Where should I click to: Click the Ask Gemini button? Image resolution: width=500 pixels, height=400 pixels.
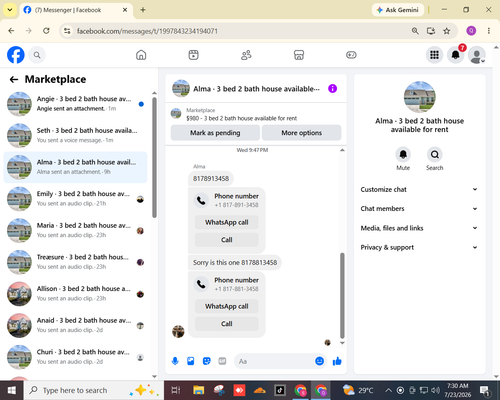[398, 10]
